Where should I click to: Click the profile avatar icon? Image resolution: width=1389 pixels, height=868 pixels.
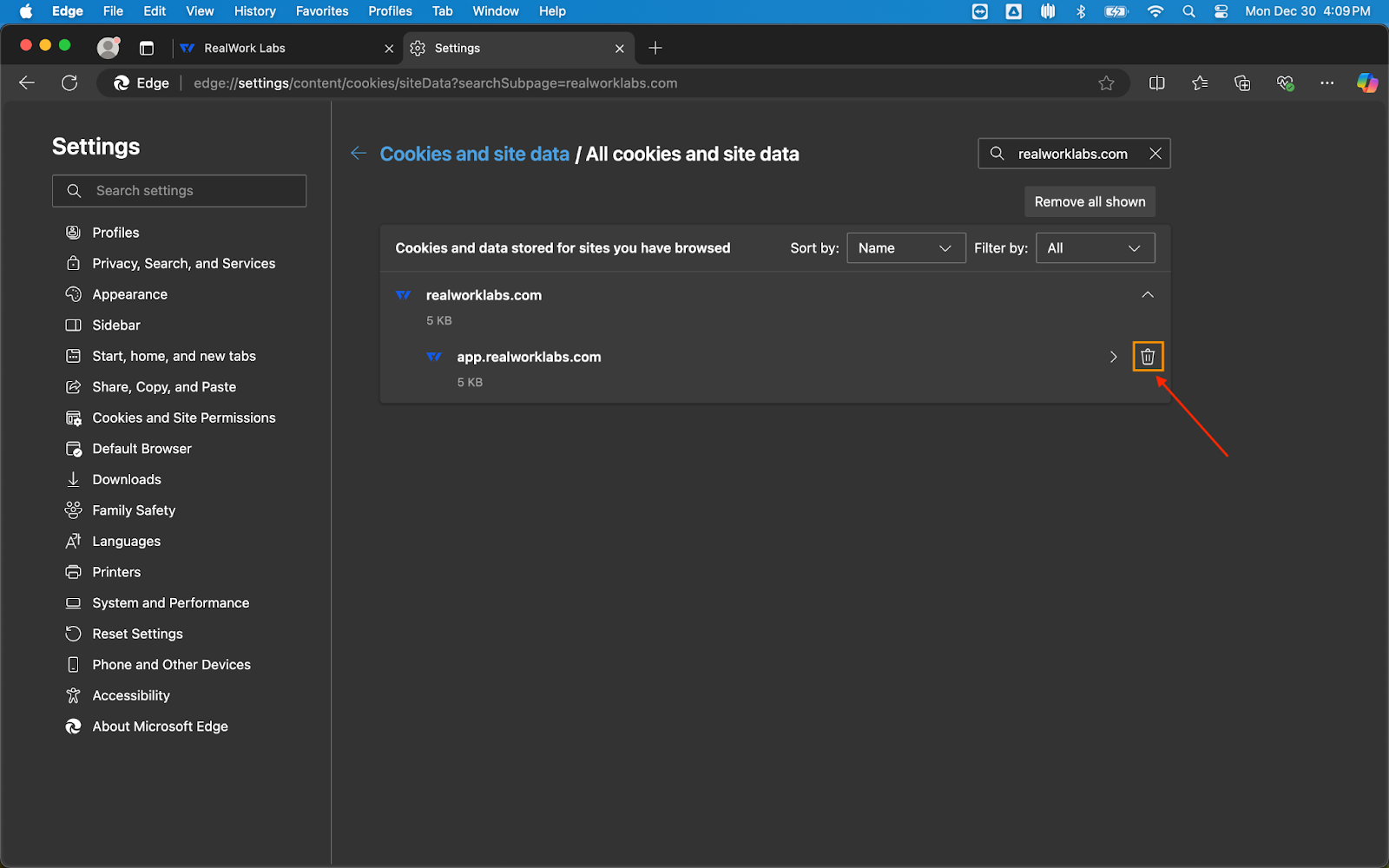pos(108,48)
